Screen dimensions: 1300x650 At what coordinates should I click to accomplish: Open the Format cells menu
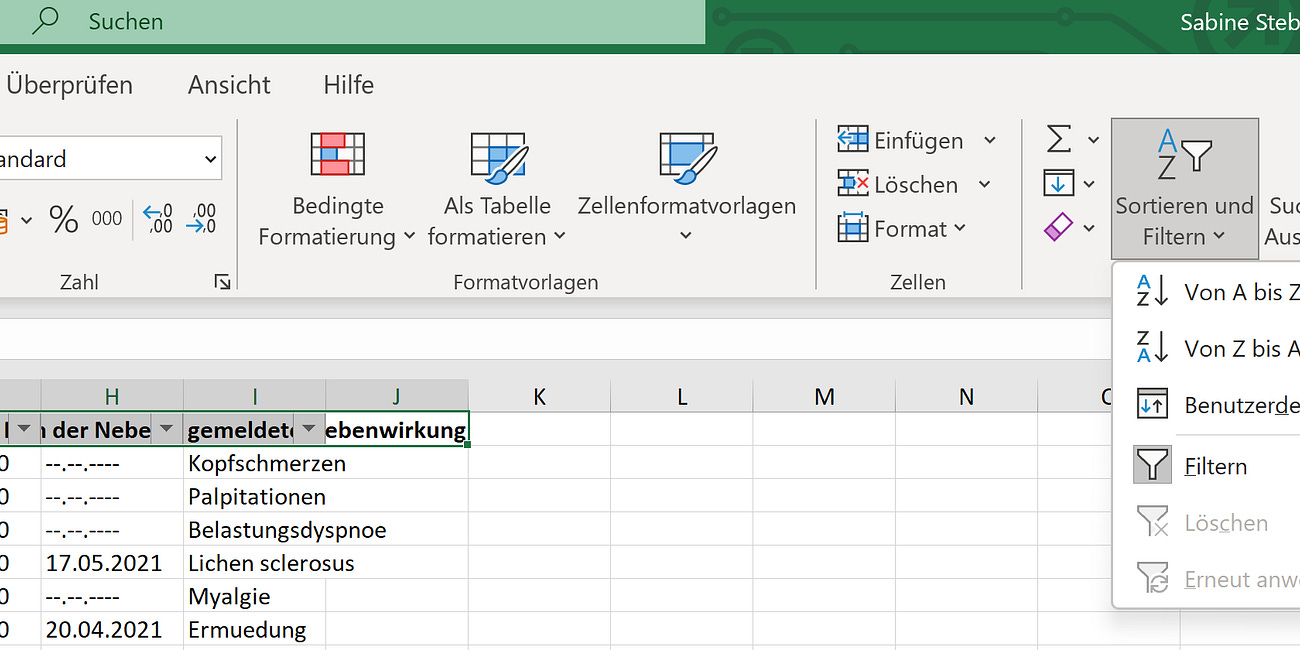[902, 229]
